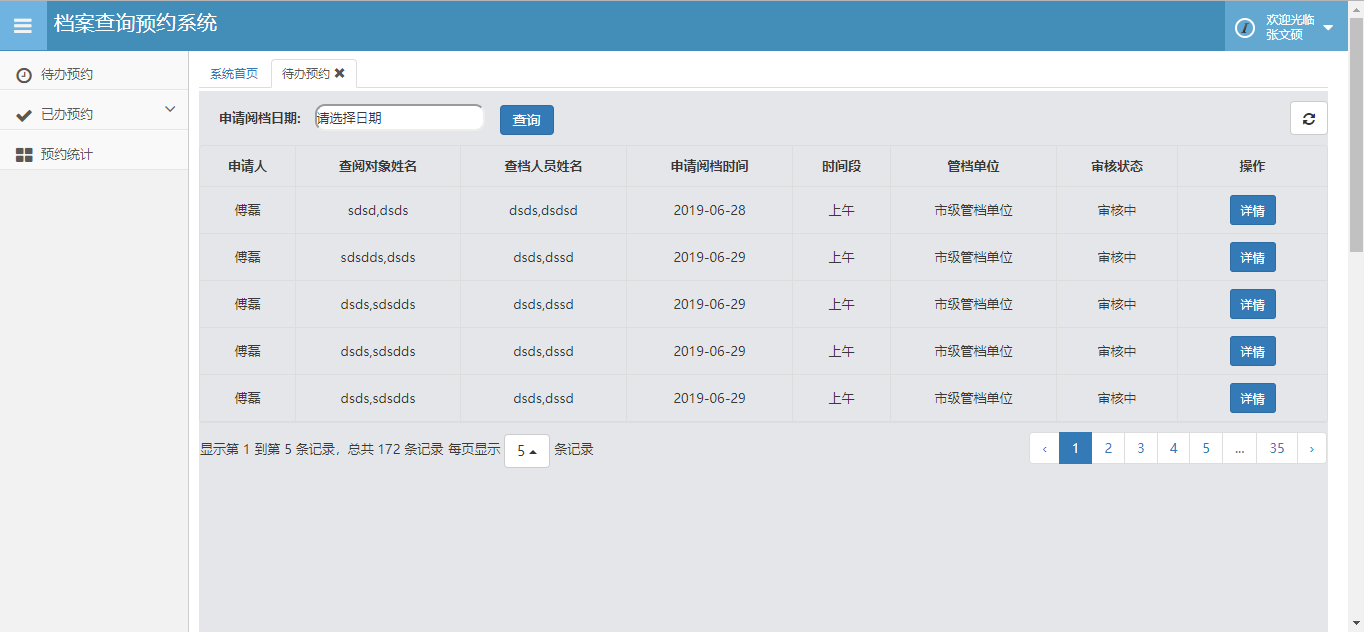Click the user avatar icon
The height and width of the screenshot is (632, 1364).
click(x=1245, y=28)
